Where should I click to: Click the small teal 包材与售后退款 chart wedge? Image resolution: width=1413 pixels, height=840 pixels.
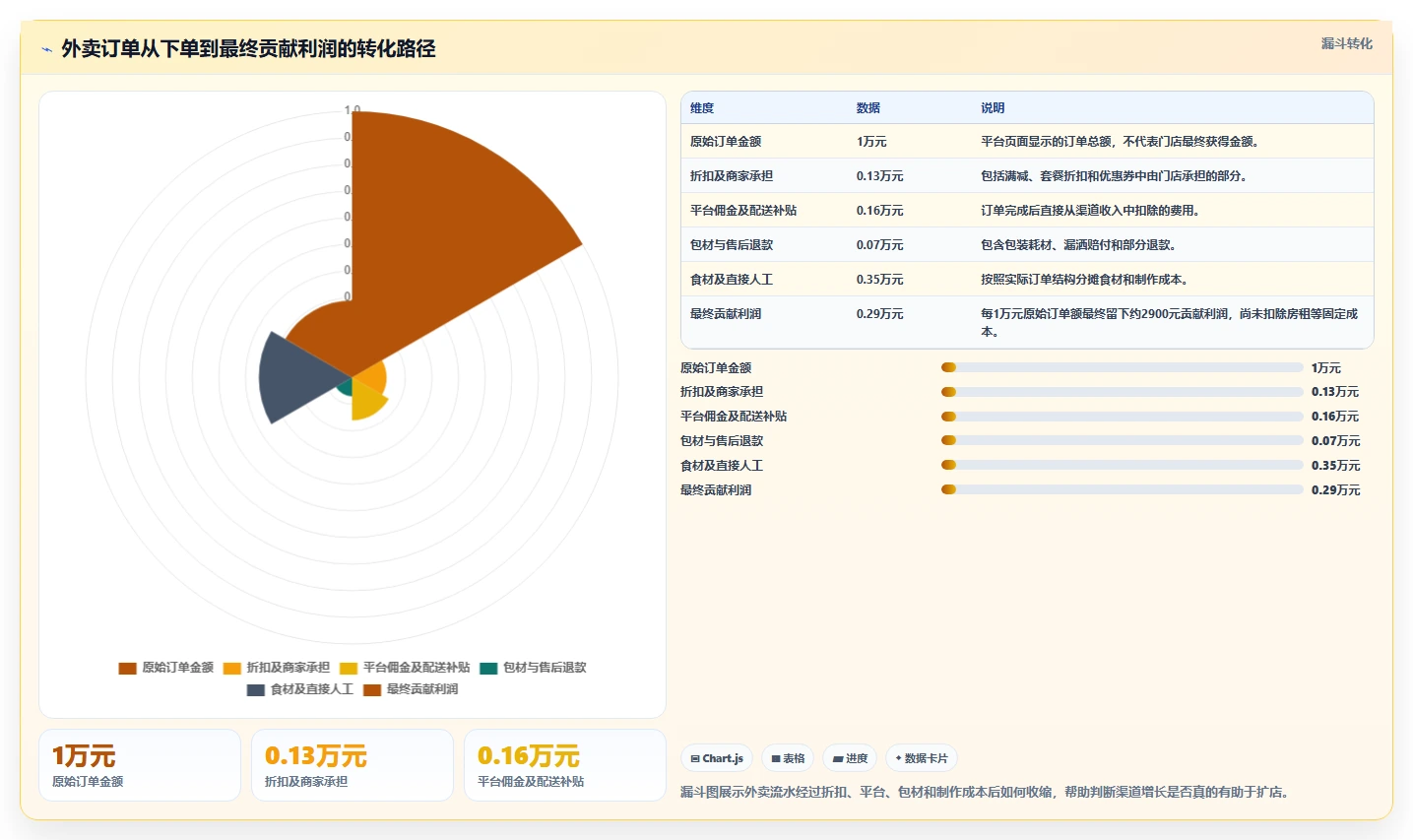click(x=344, y=386)
